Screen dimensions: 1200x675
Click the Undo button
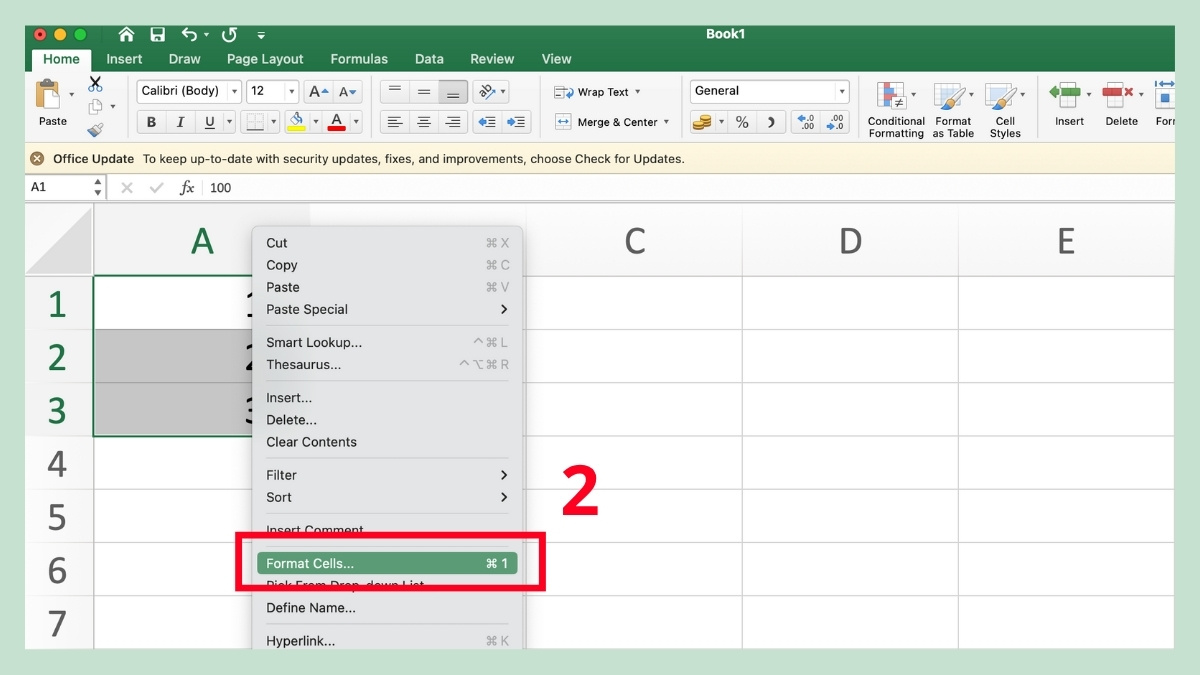[x=190, y=33]
